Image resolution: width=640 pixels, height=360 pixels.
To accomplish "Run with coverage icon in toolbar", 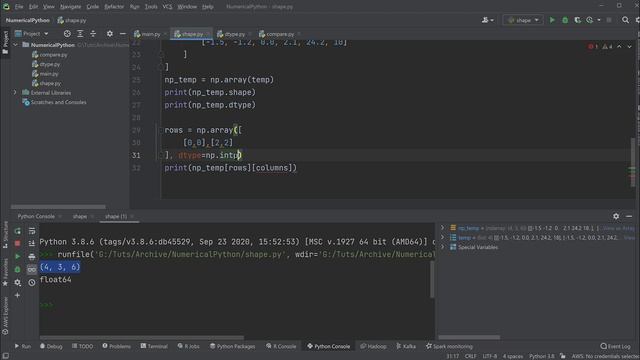I will coord(577,20).
